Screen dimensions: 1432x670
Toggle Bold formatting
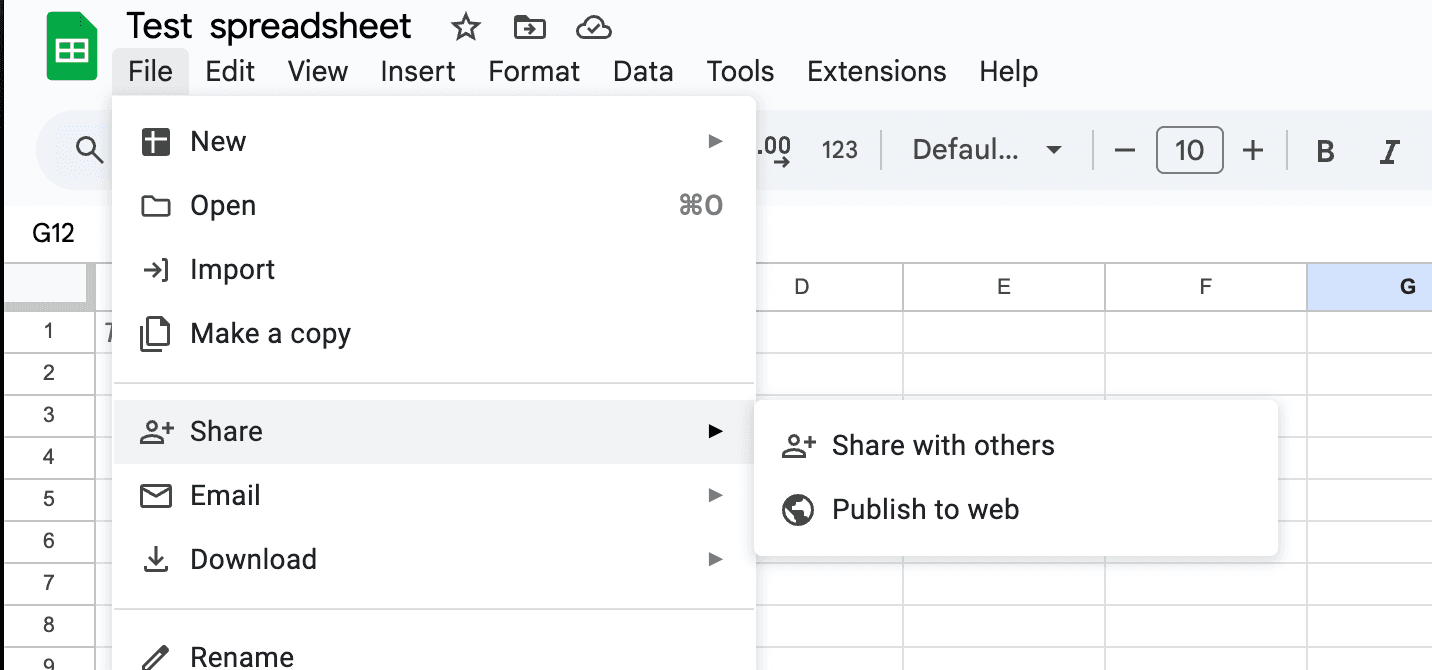coord(1325,151)
